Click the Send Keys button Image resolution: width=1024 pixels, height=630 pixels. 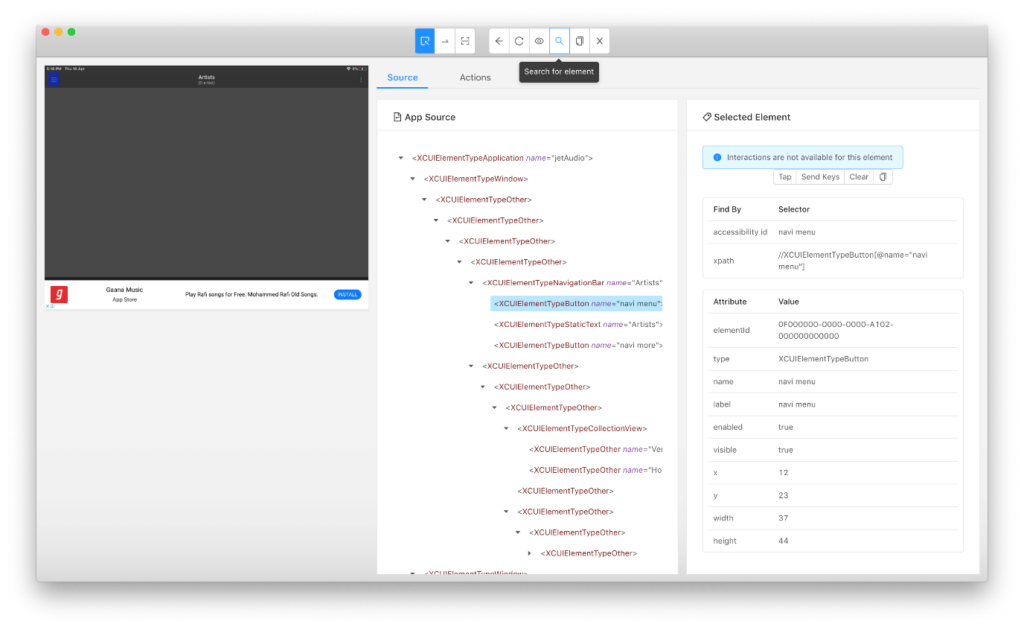820,177
